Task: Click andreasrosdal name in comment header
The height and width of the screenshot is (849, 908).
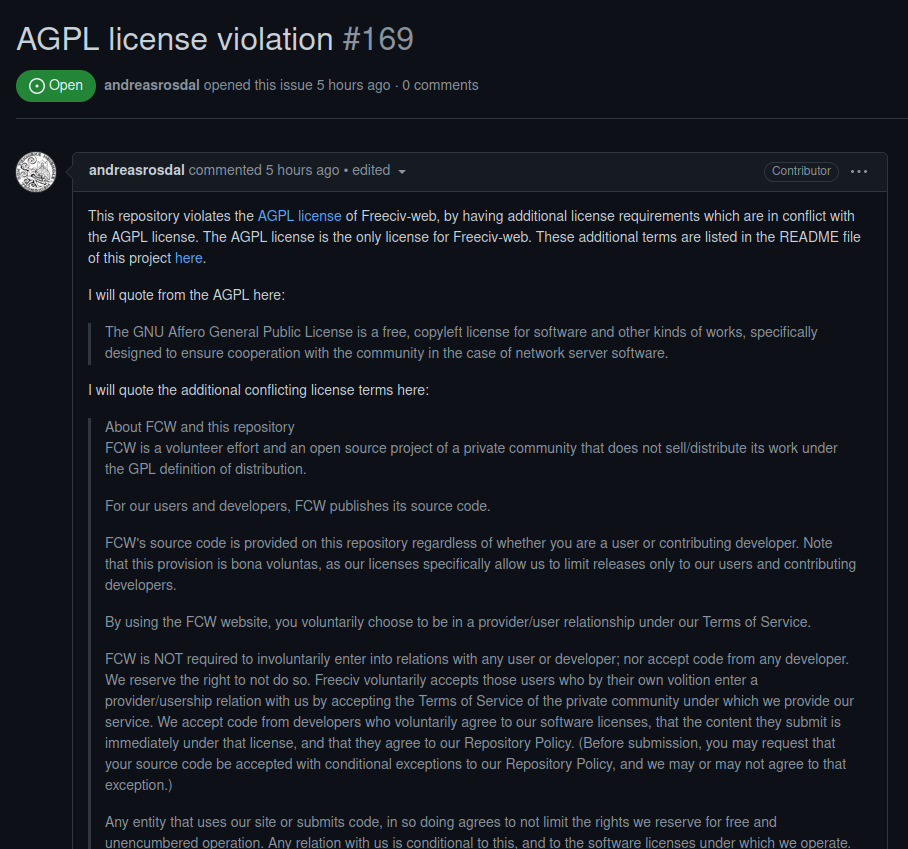Action: 136,170
